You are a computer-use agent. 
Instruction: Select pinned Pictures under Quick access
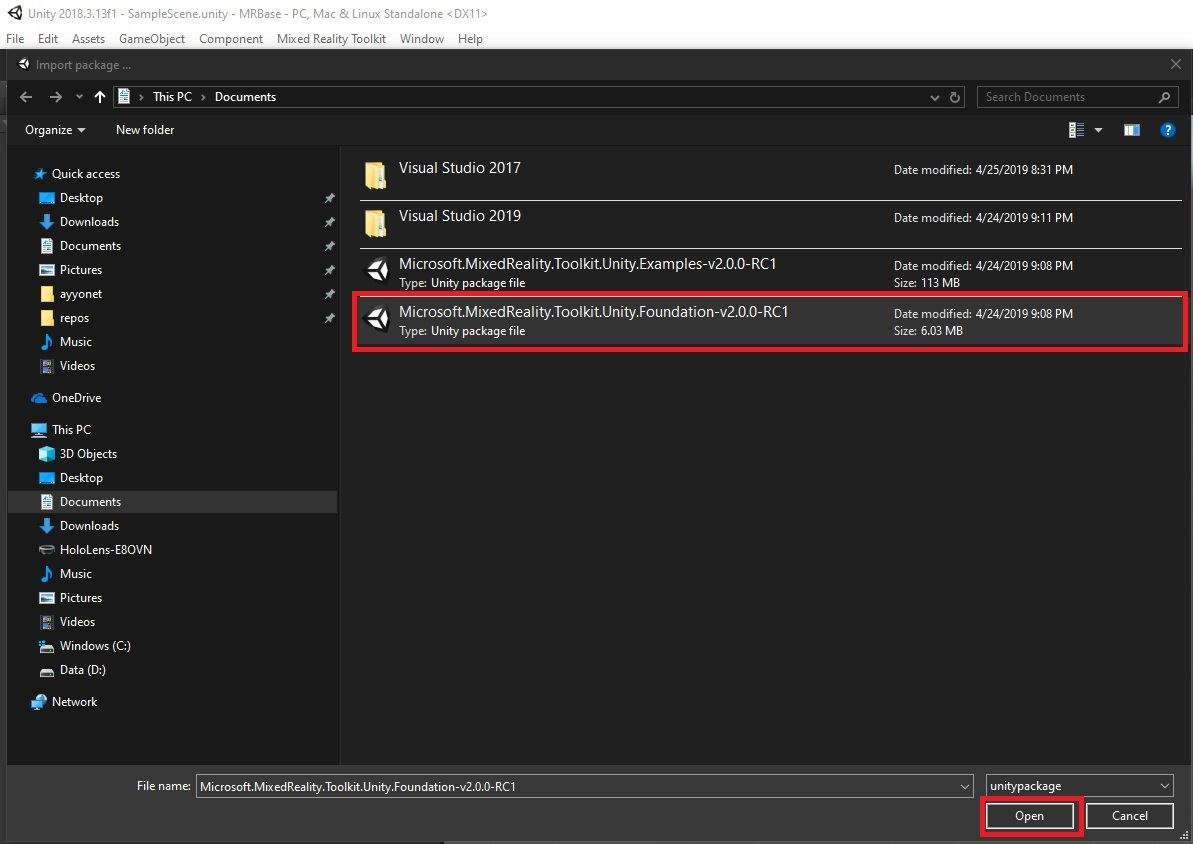[71, 270]
